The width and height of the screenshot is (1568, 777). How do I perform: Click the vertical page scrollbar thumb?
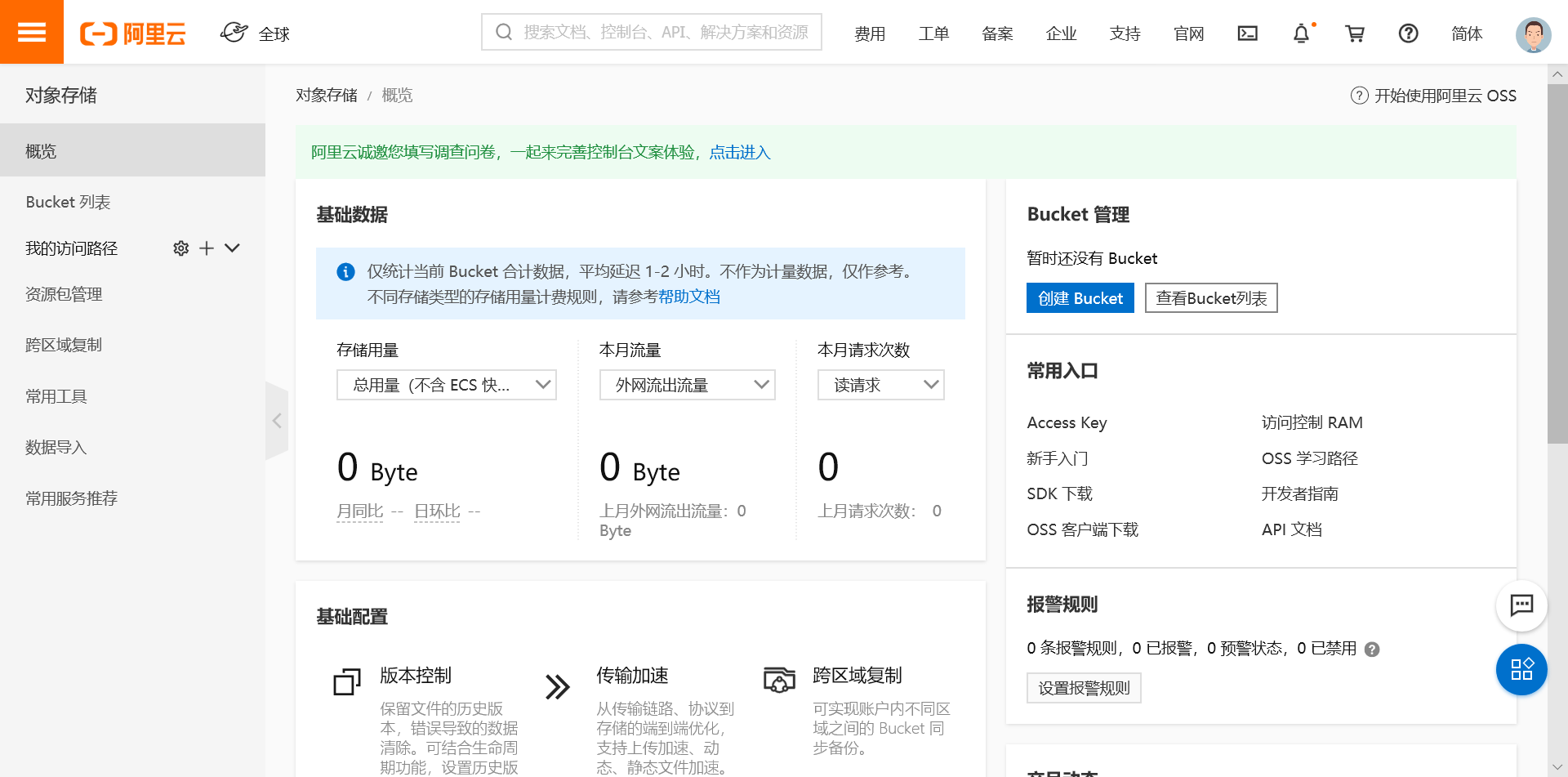[x=1557, y=263]
